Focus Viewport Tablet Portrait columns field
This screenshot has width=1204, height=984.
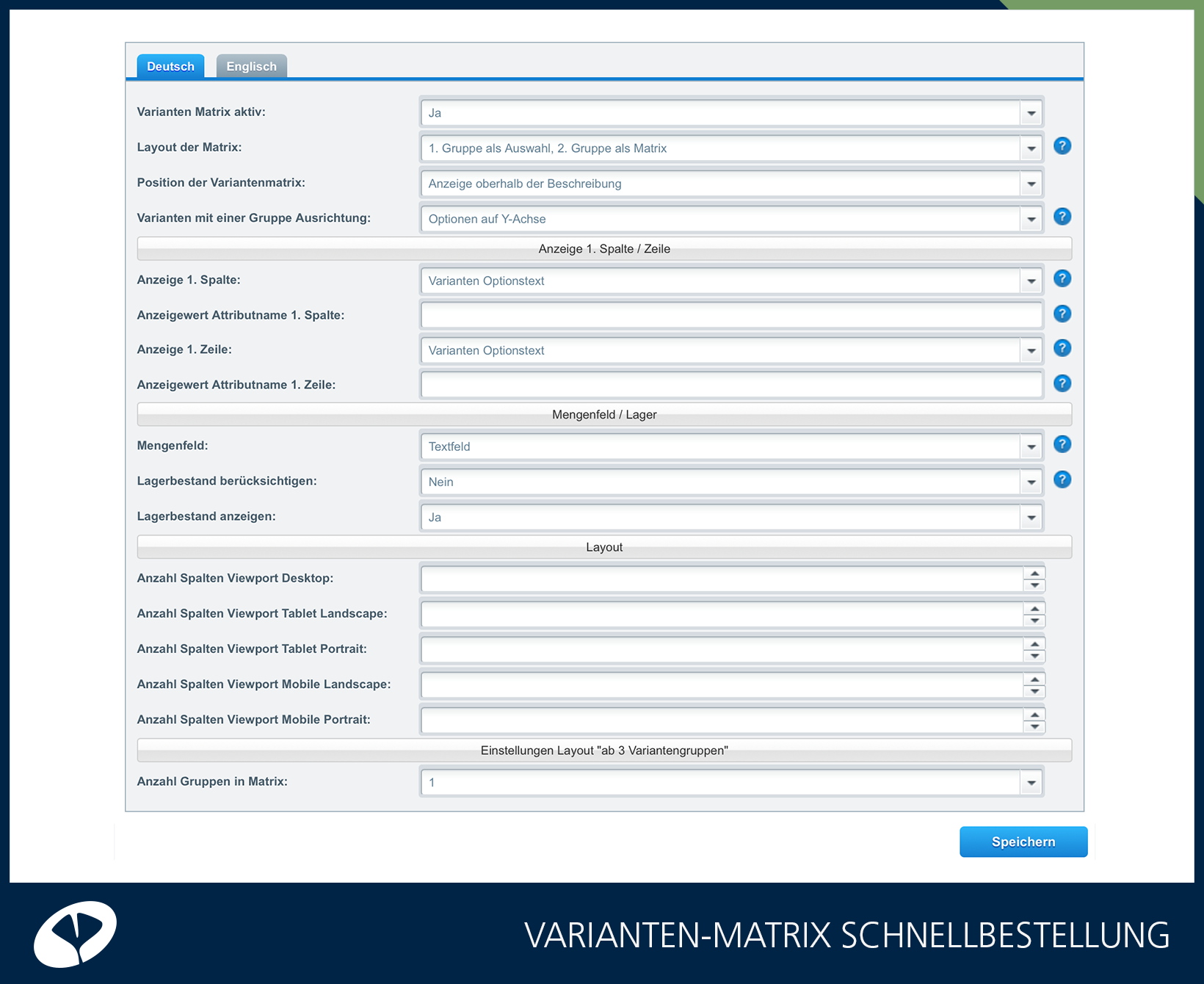coord(722,649)
